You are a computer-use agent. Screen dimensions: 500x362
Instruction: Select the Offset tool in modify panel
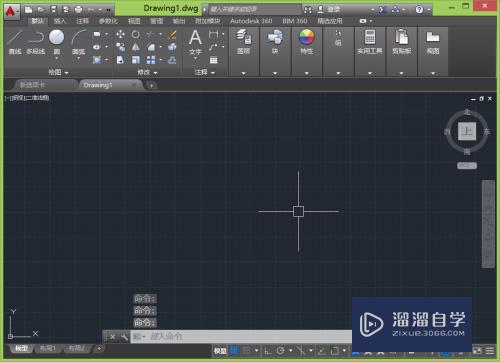[x=172, y=60]
